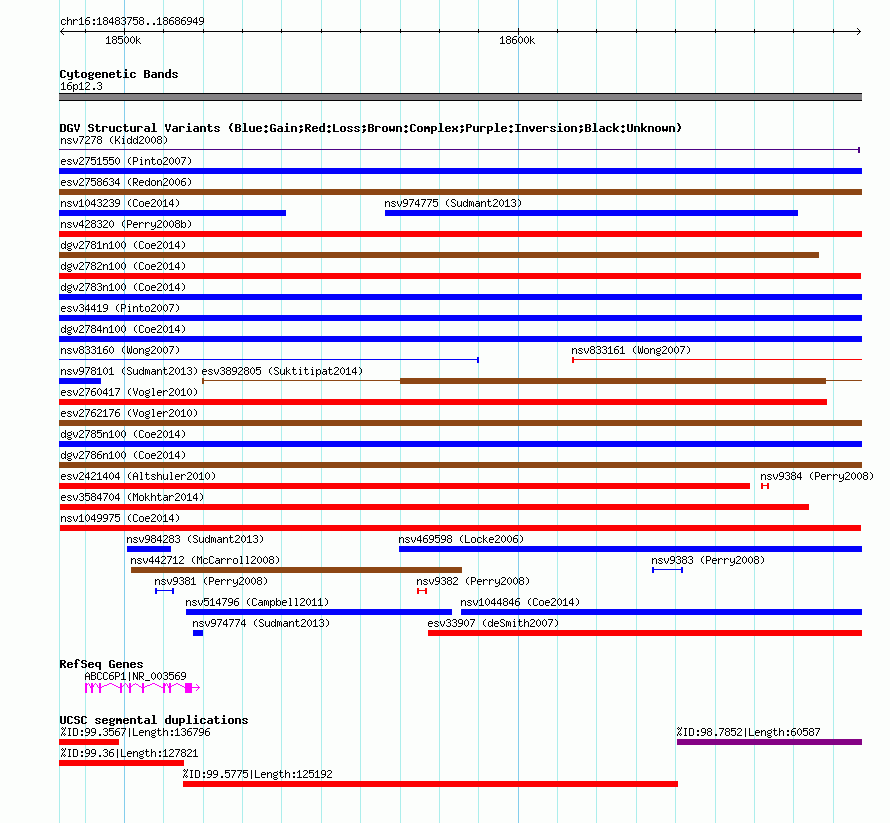
Task: Open the dgv2784n100 (Coe2014) variant label
Action: (x=123, y=329)
